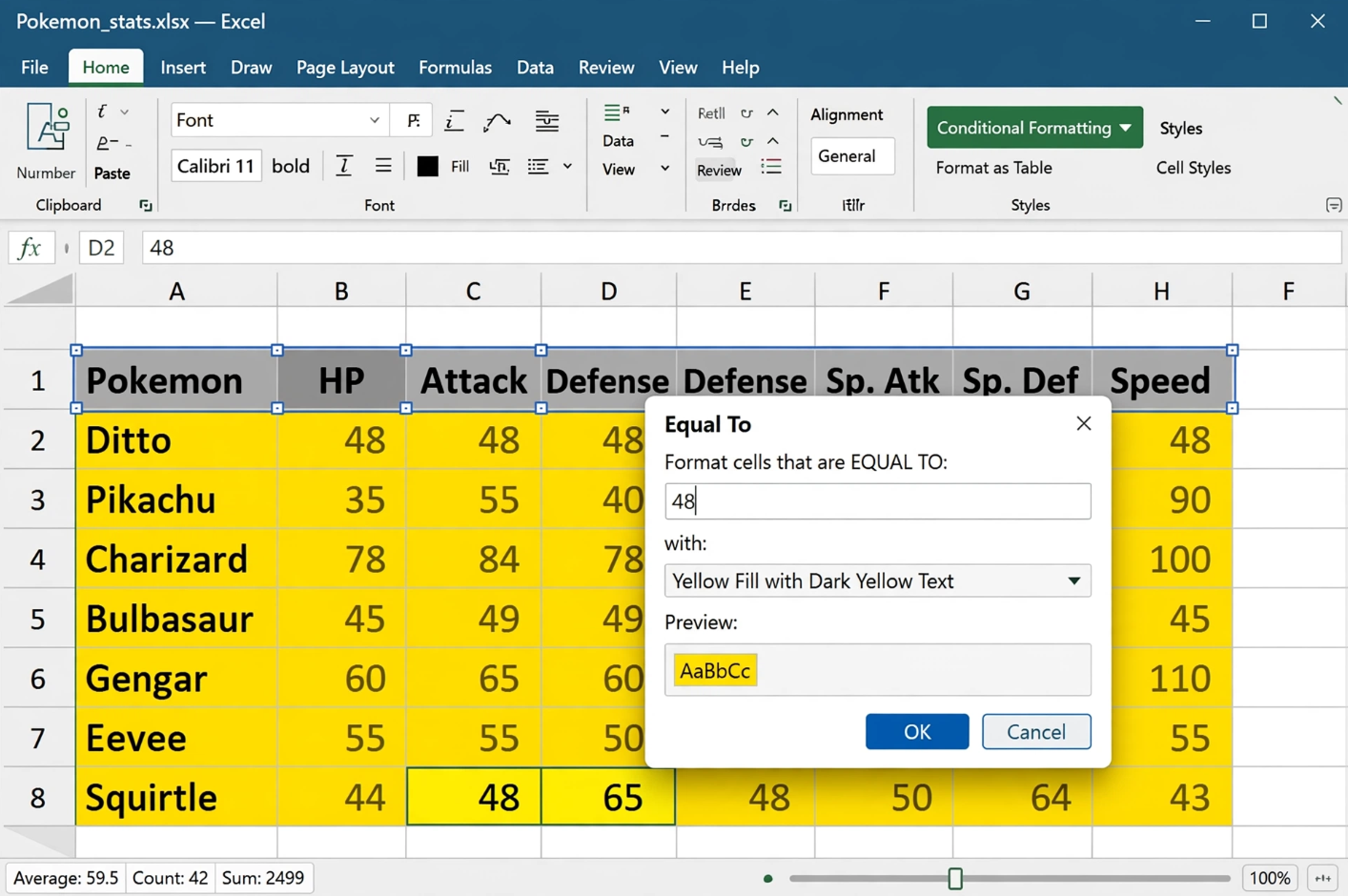Click the wrap icon next to Fill
1348x896 pixels.
pos(499,167)
